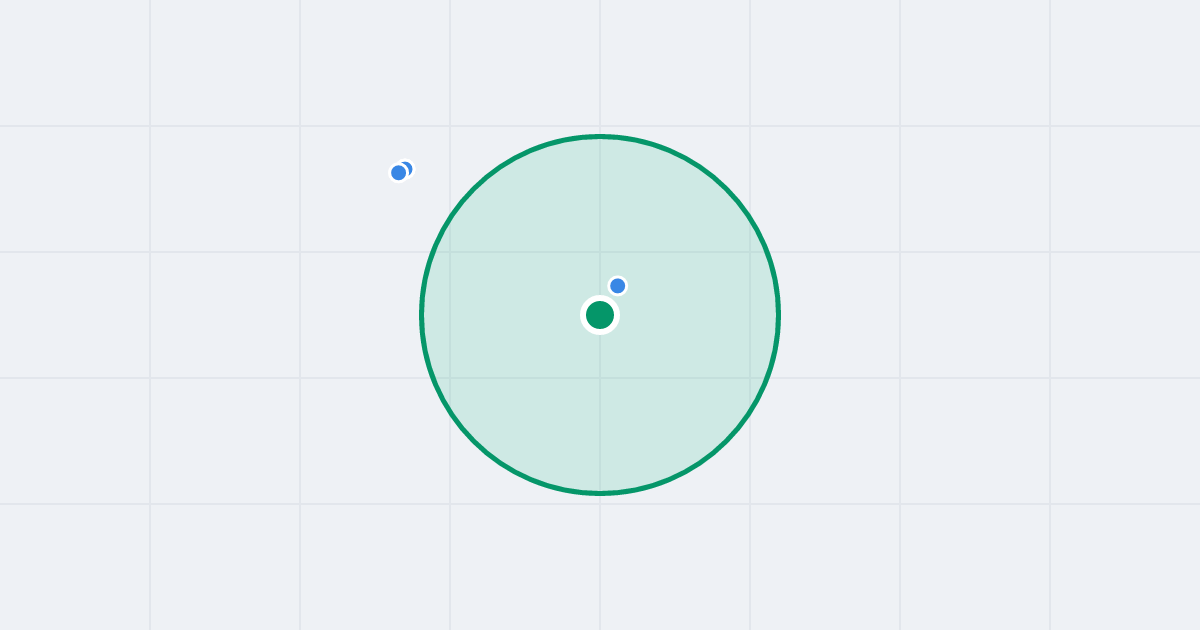1200x630 pixels.
Task: Click the rightmost point of the green circle outline
Action: coord(778,315)
